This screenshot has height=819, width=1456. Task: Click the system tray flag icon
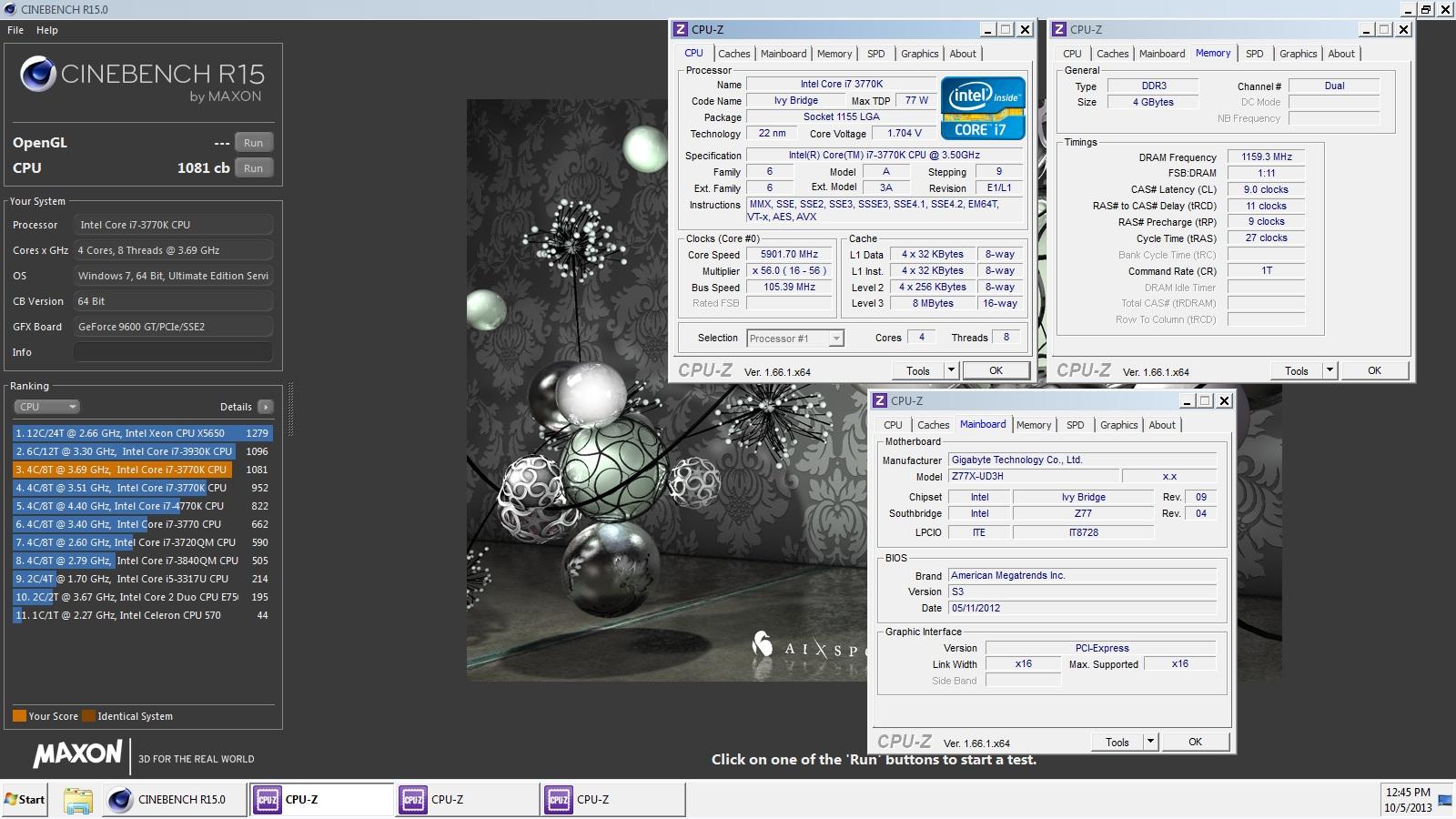click(1444, 801)
